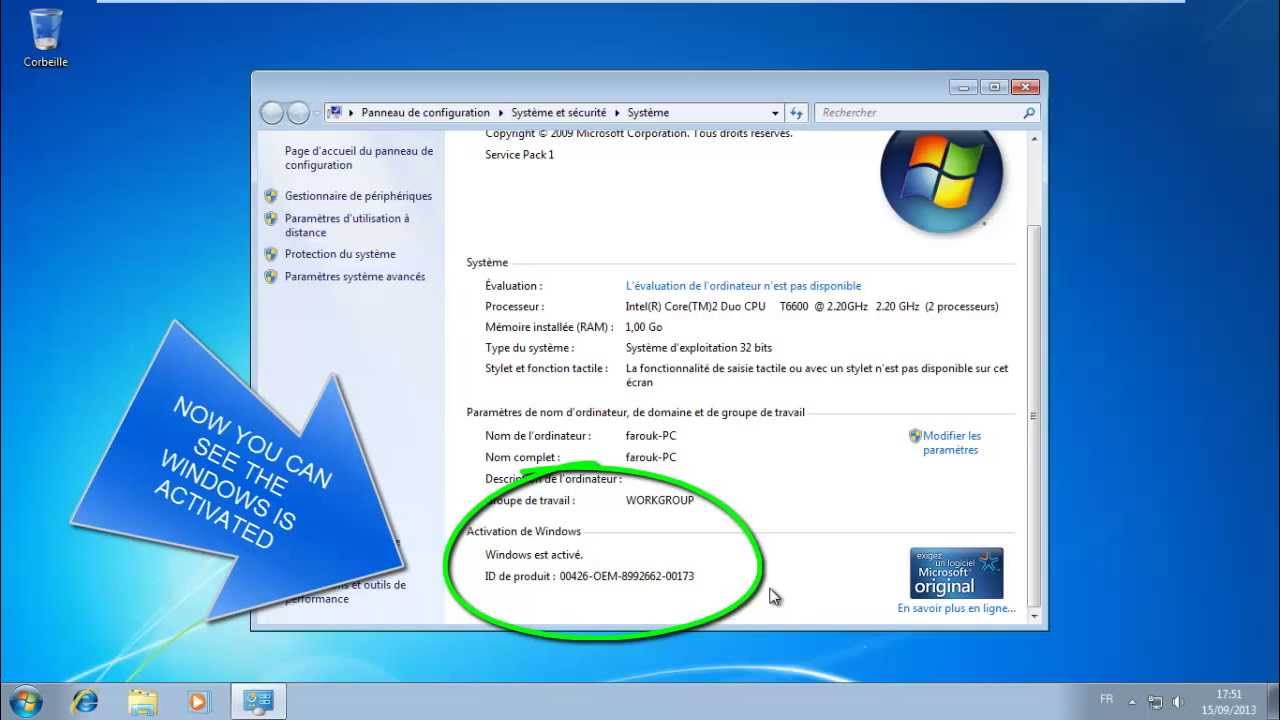The image size is (1280, 720).
Task: Show hidden tray icons arrow
Action: 1132,701
